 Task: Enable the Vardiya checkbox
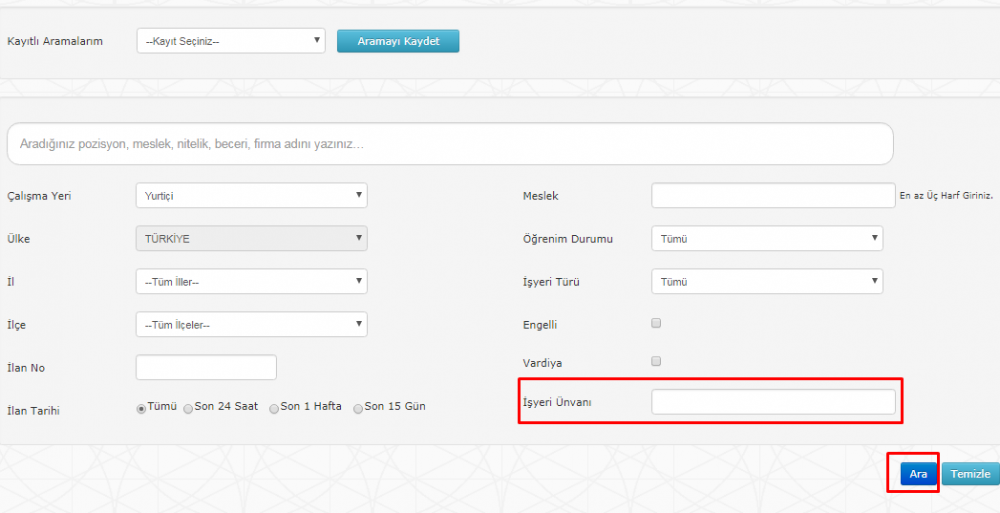coord(656,361)
